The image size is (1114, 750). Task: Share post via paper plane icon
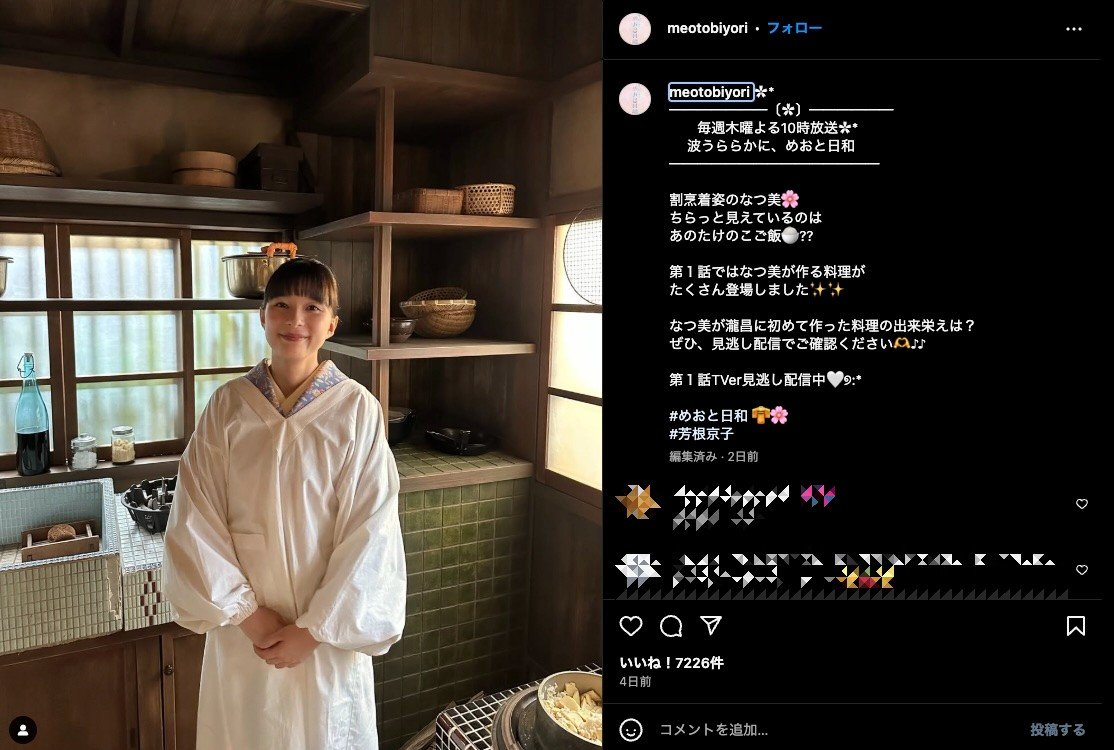coord(711,625)
